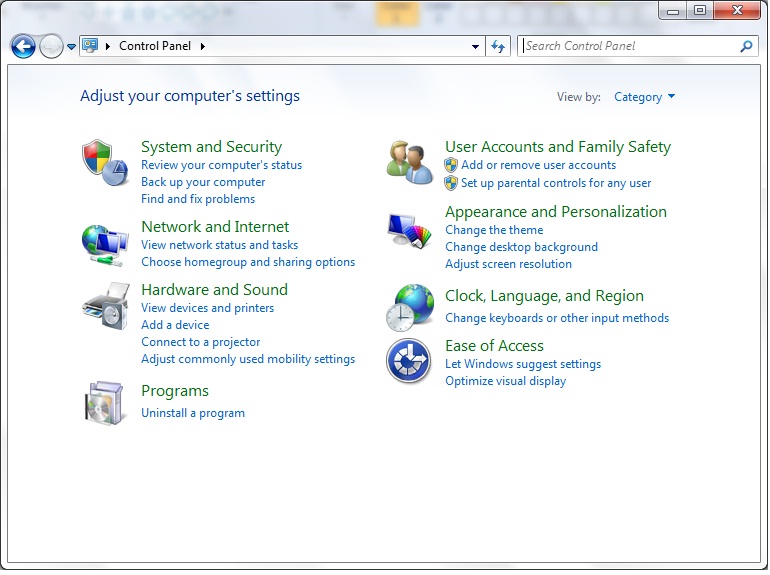Click Change the theme
Viewport: 770px width, 575px height.
(494, 230)
